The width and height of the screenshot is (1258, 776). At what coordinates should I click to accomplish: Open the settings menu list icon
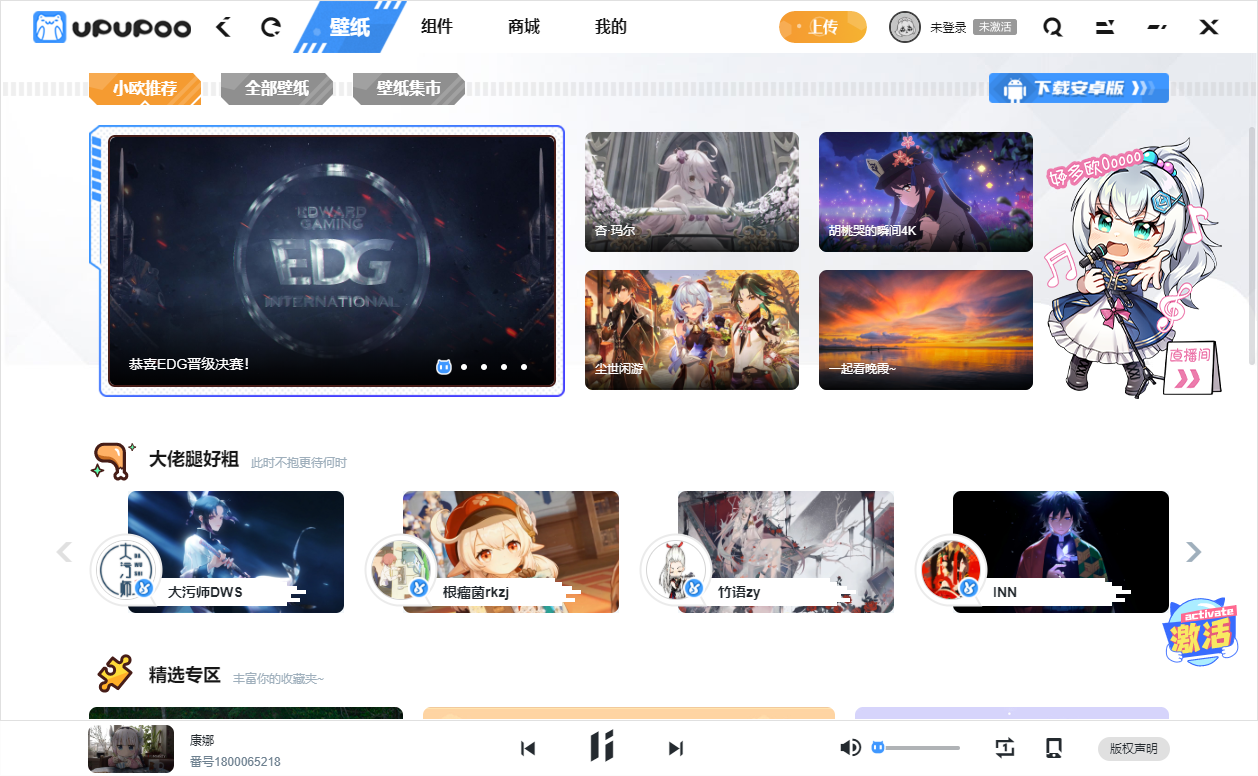[1104, 27]
